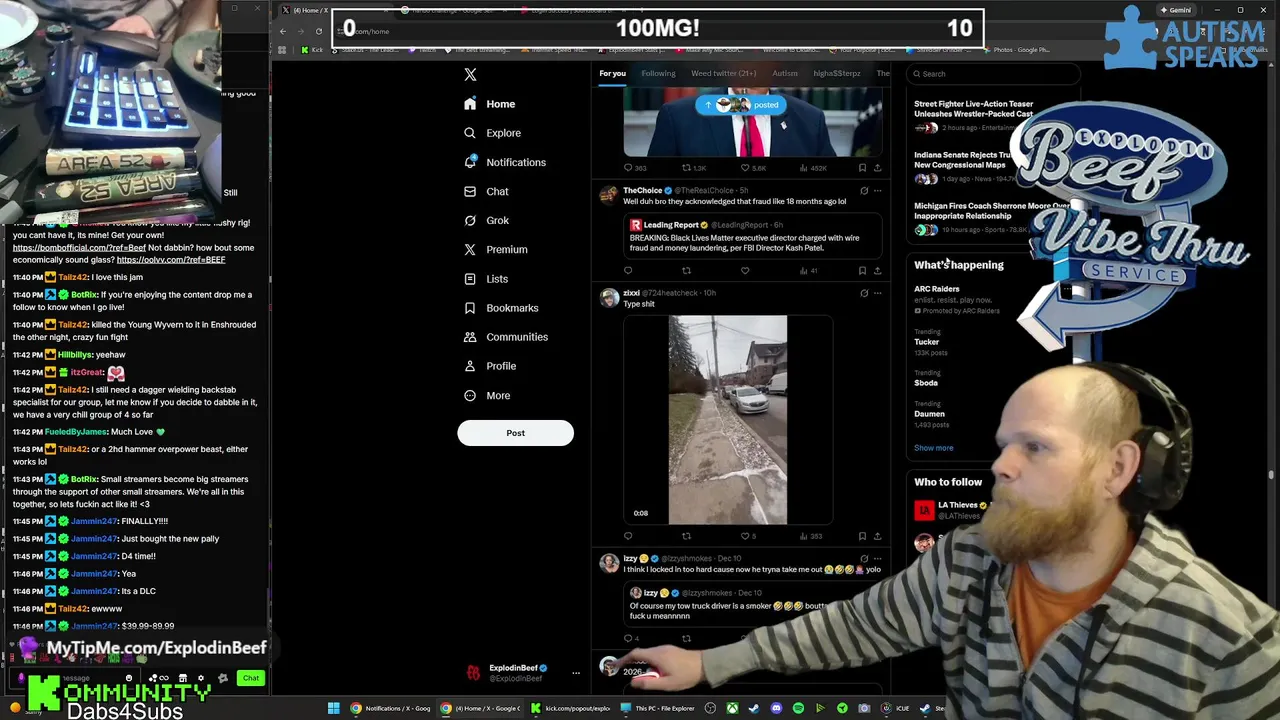Share TheChoice post
This screenshot has width=1280, height=720.
877,271
